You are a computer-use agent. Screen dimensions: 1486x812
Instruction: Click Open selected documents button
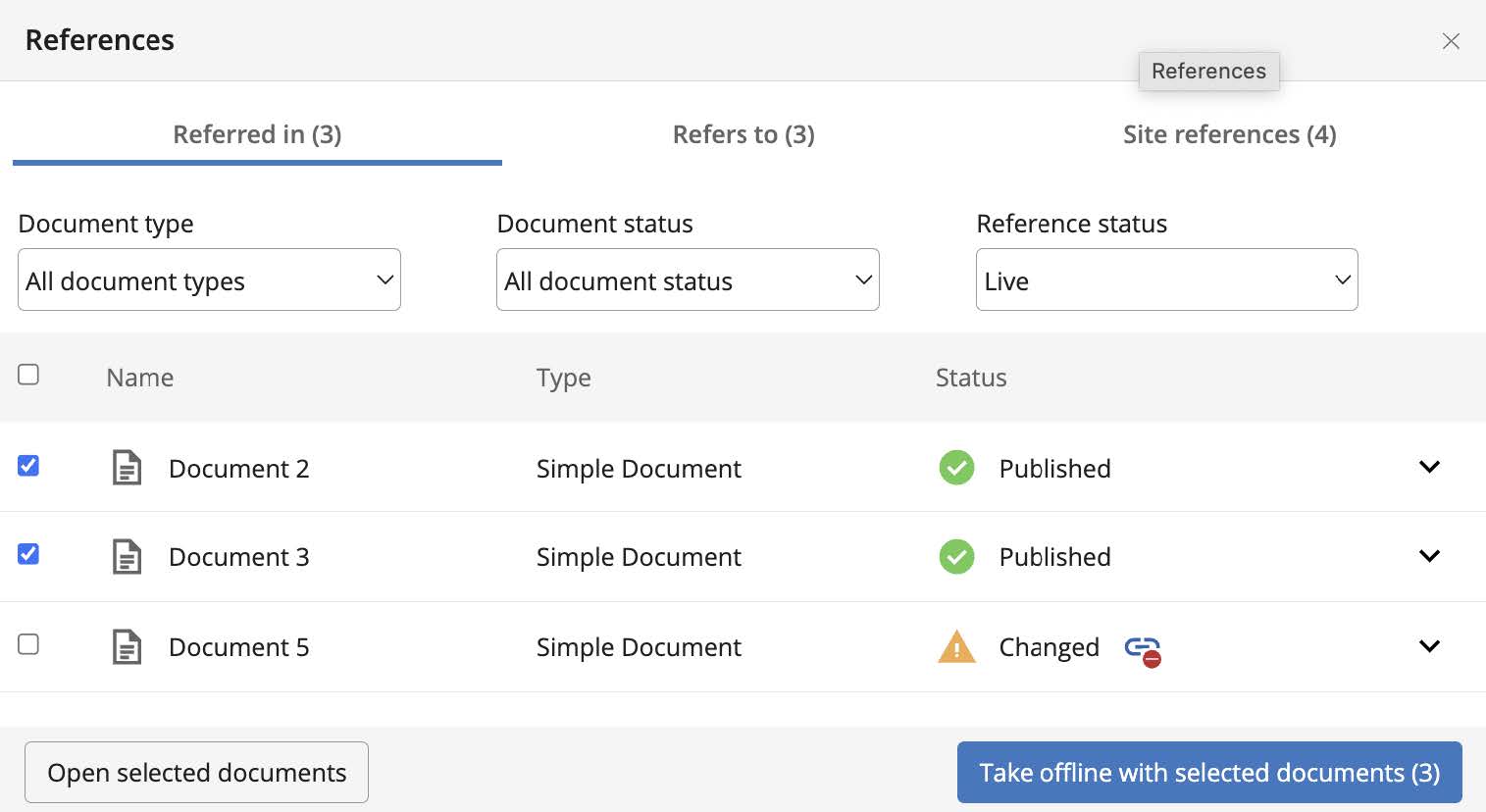click(x=196, y=773)
